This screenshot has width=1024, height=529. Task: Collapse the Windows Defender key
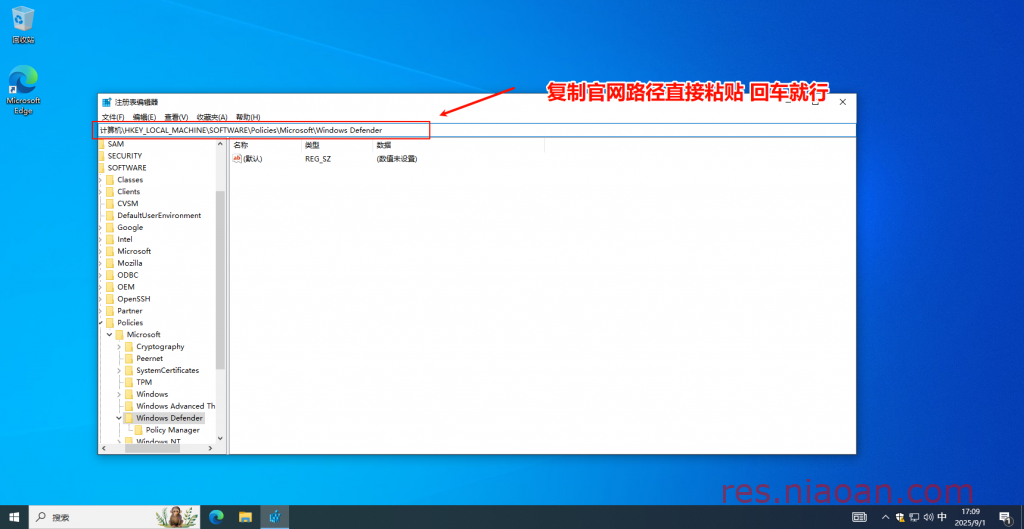coord(119,418)
